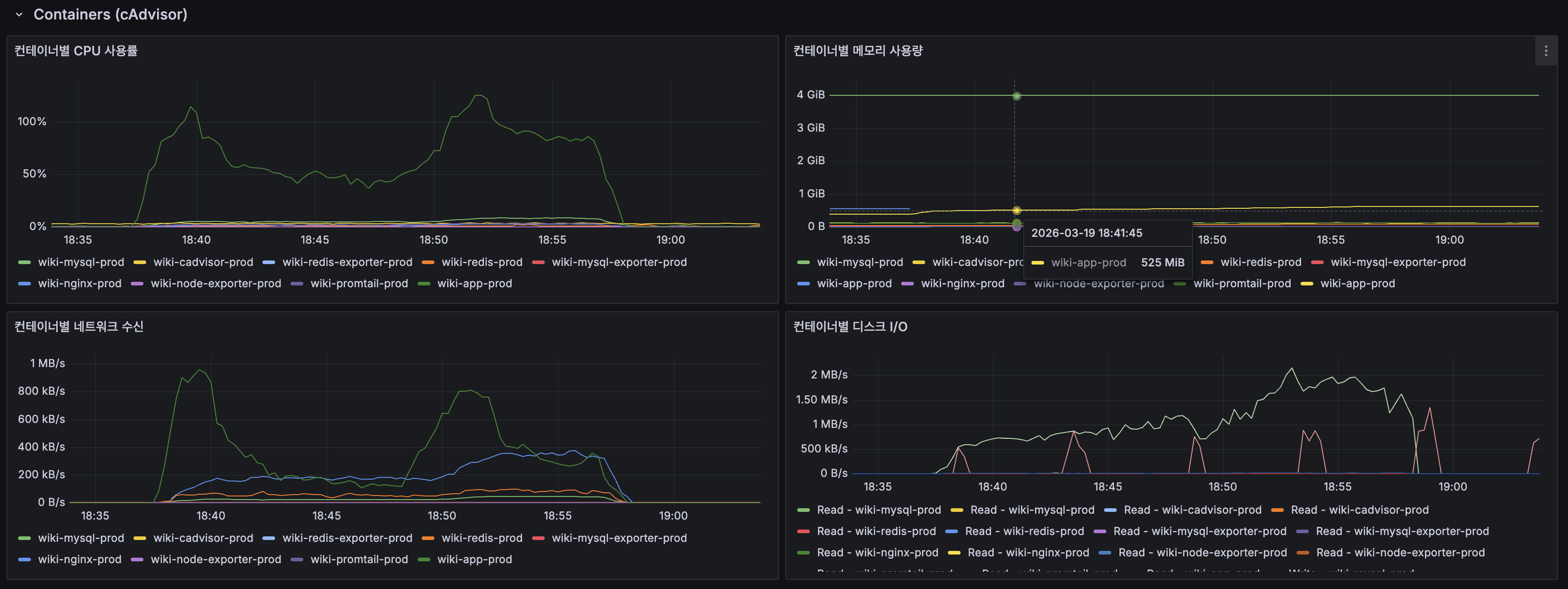The height and width of the screenshot is (589, 1568).
Task: Click the Containers (cAdvisor) row title
Action: [x=110, y=15]
